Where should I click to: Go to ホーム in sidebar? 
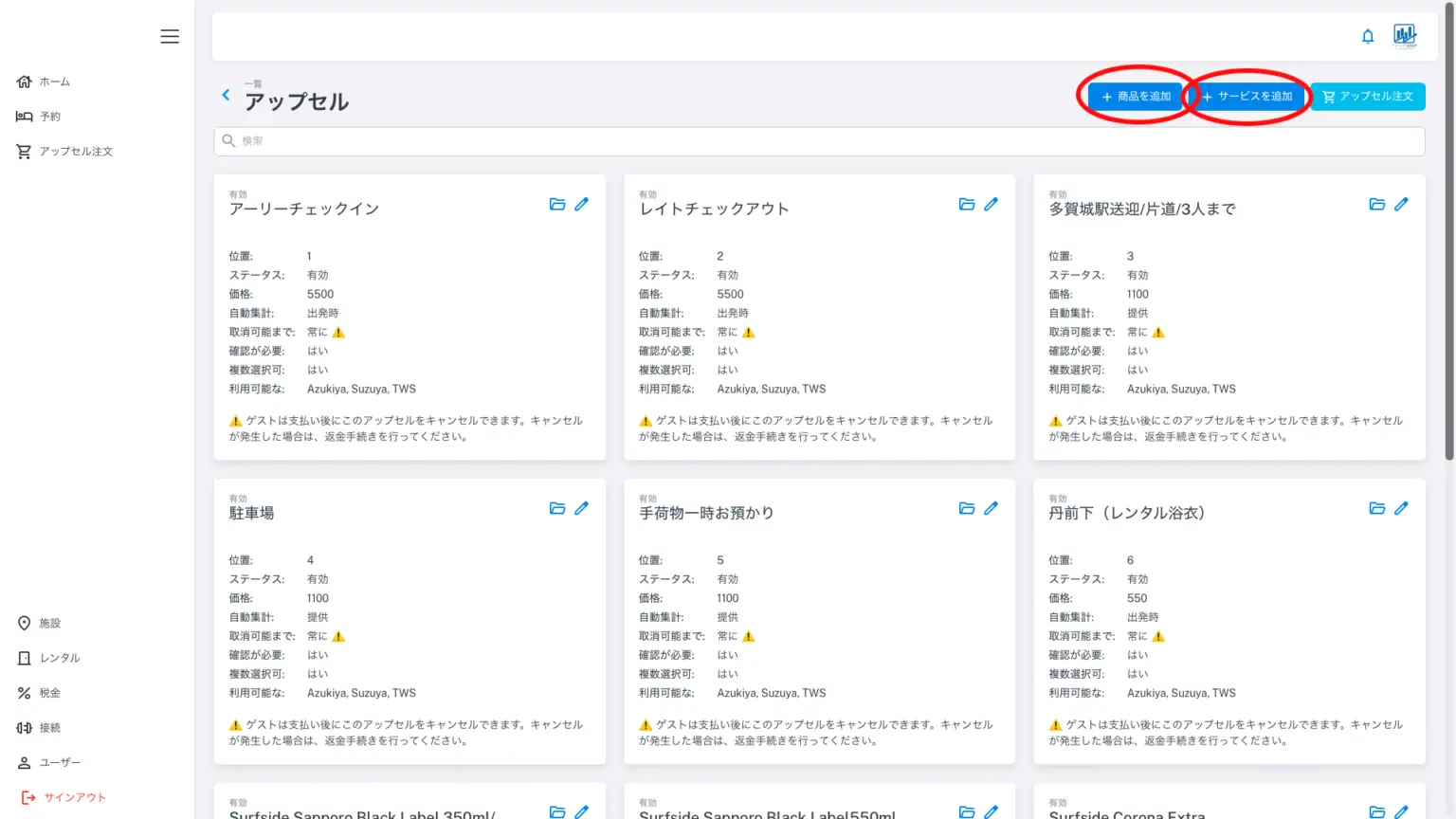point(54,82)
